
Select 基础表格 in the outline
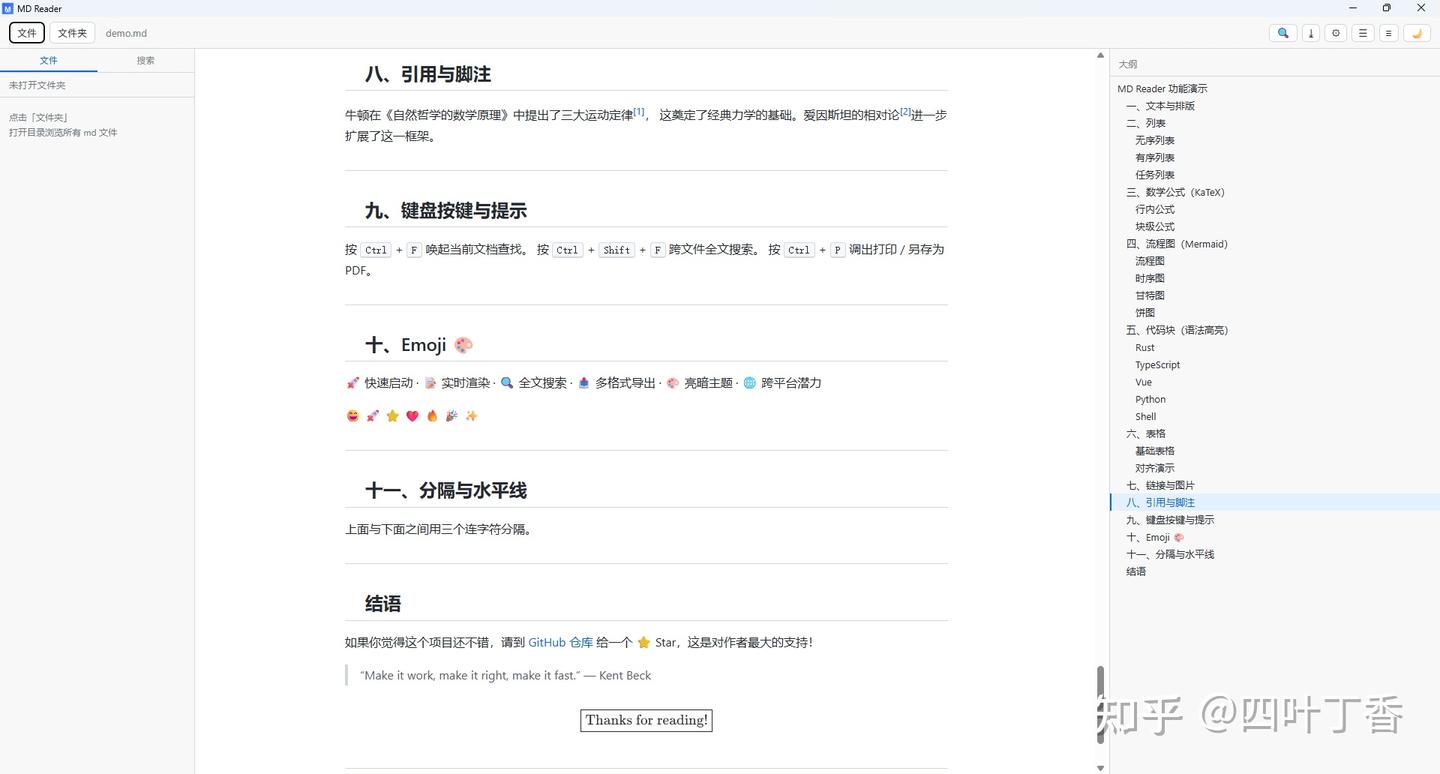(1155, 451)
